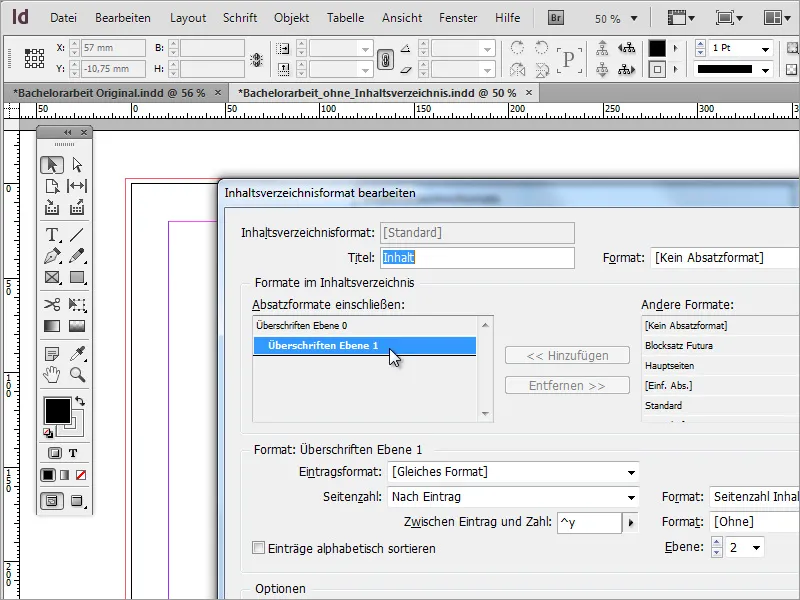800x600 pixels.
Task: Select the Rectangle tool
Action: (x=77, y=278)
